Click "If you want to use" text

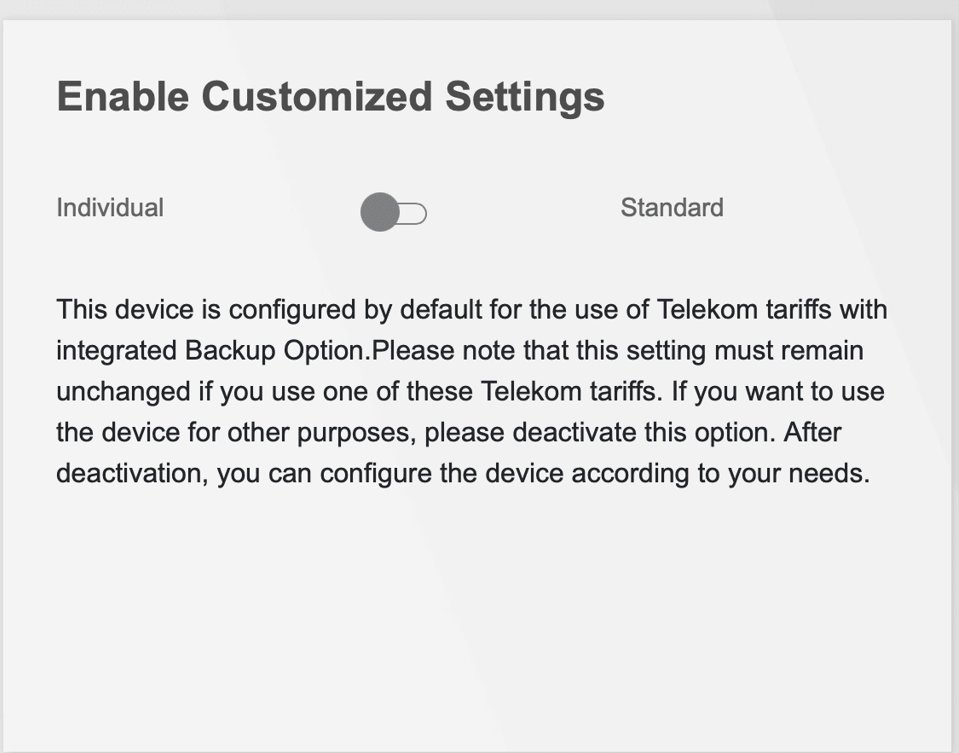[777, 391]
